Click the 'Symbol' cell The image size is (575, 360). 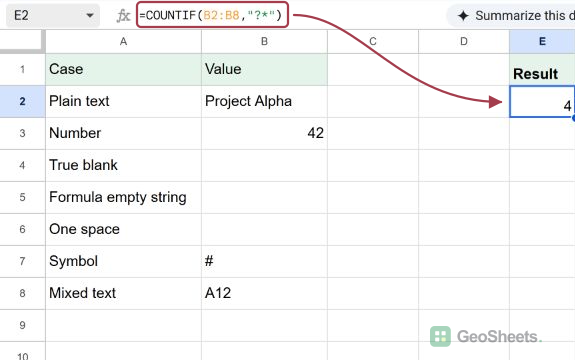coord(124,261)
